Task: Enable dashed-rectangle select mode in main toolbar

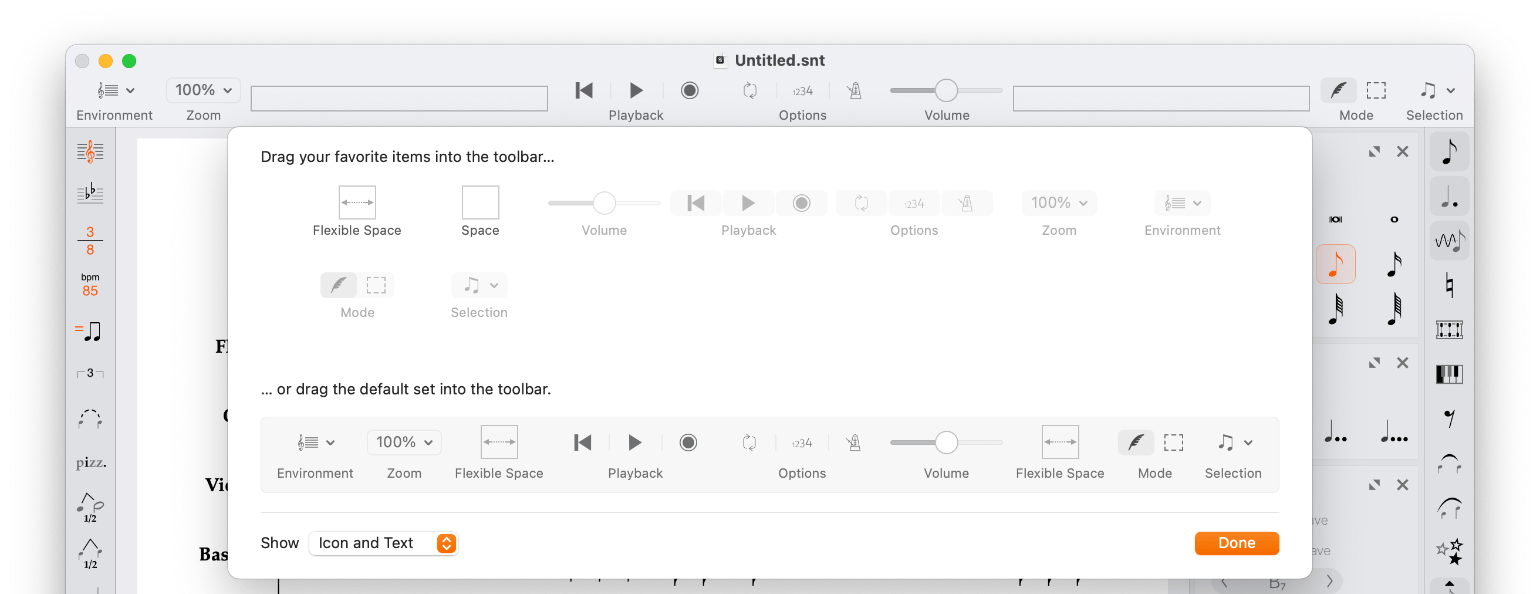Action: point(1376,90)
